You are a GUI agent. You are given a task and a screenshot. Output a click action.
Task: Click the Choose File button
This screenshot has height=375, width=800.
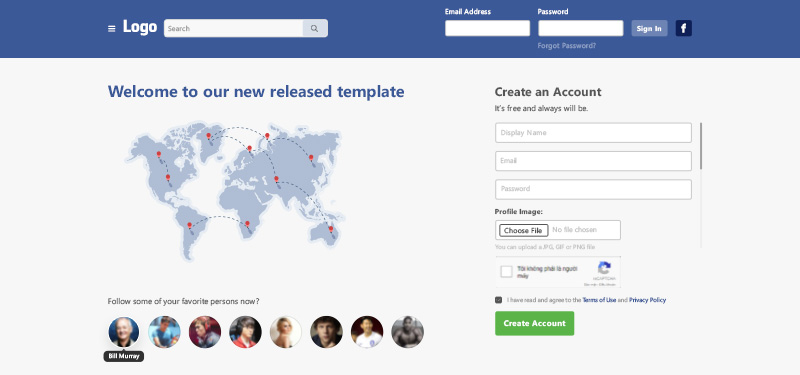pyautogui.click(x=523, y=231)
